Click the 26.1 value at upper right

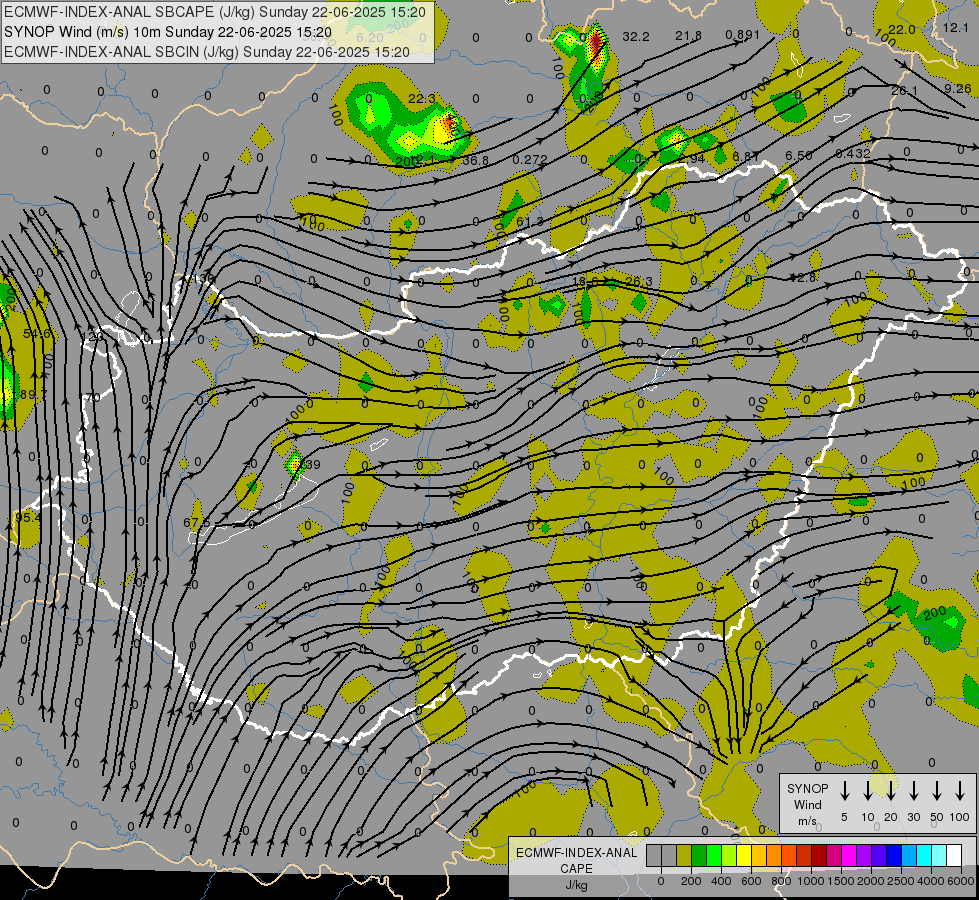904,91
